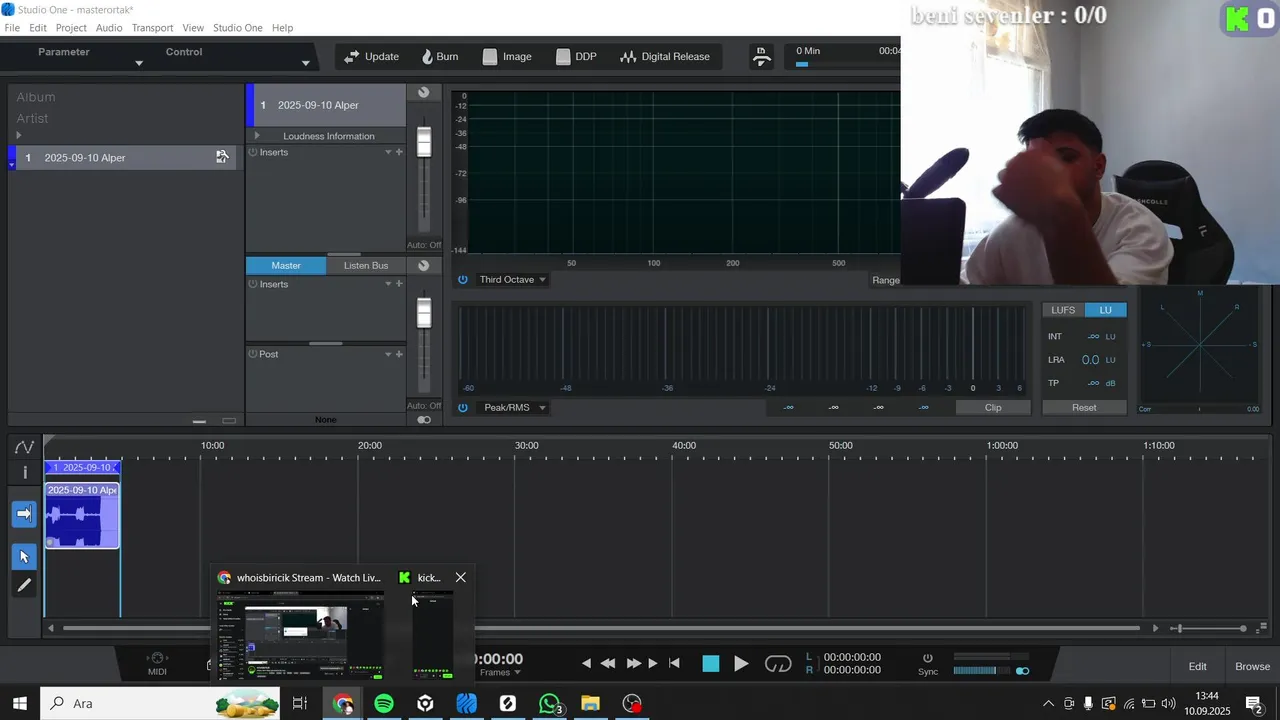
Task: Toggle the metronome switch in transport
Action: tap(1022, 671)
